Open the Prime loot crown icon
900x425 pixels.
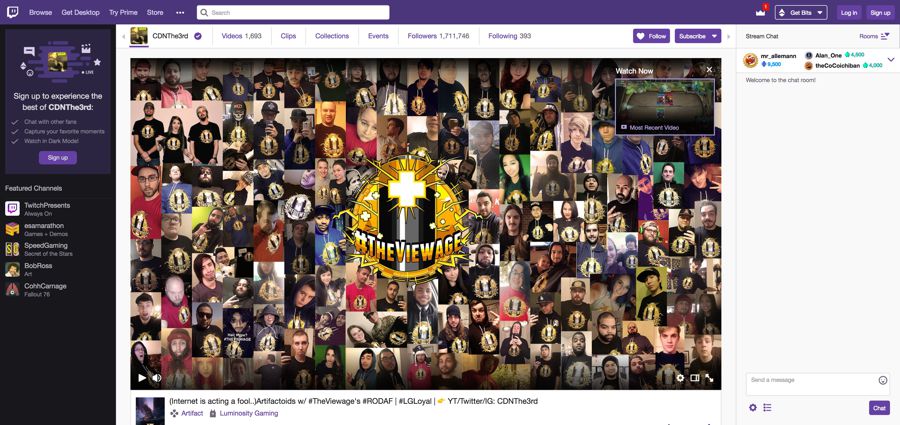pos(761,11)
